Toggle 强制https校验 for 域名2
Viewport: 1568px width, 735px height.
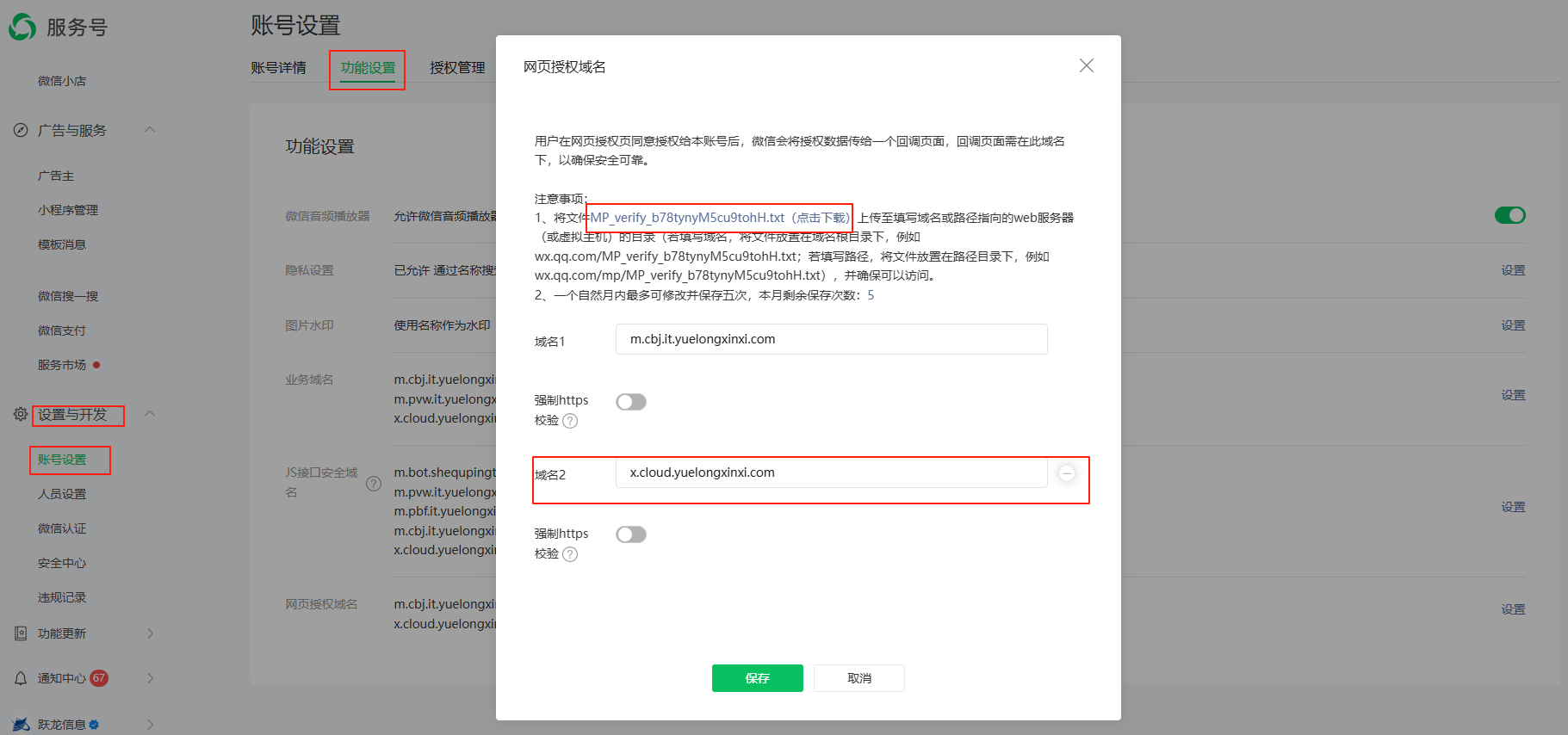click(631, 534)
